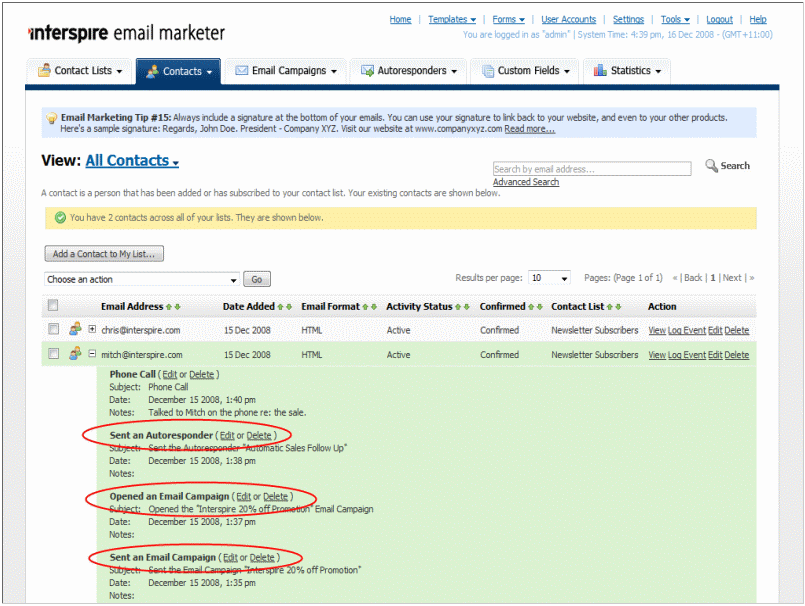Image resolution: width=805 pixels, height=606 pixels.
Task: Open the Contact Lists tab
Action: pyautogui.click(x=80, y=71)
